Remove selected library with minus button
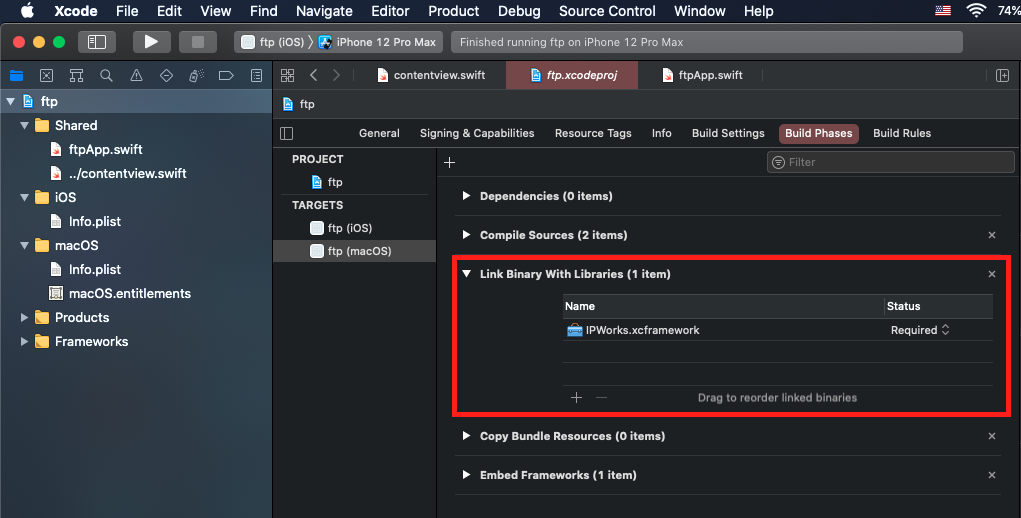 coord(601,398)
